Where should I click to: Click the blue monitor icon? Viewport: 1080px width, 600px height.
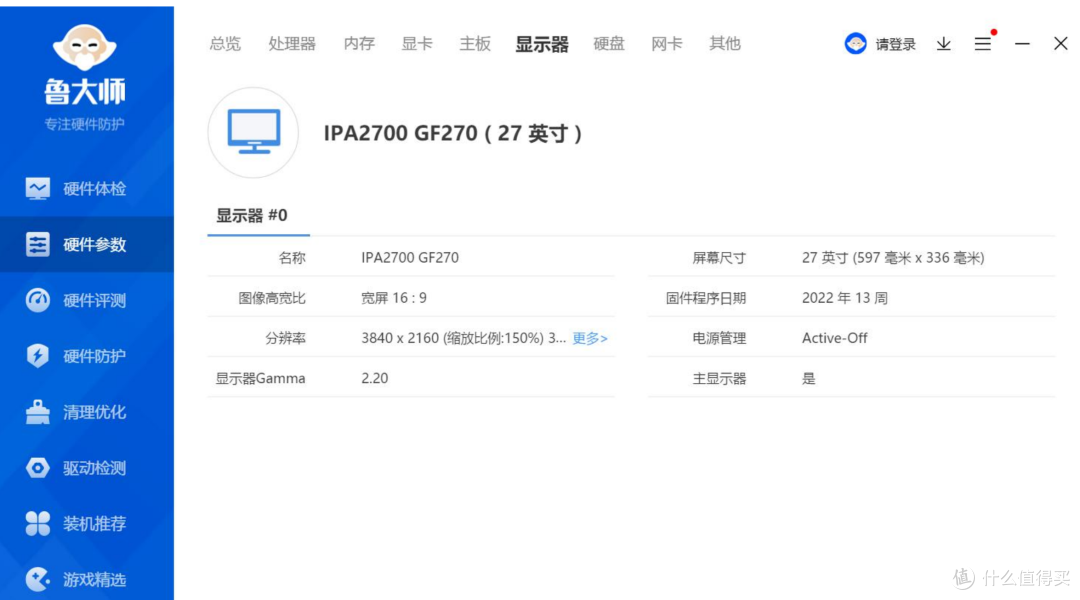tap(253, 132)
